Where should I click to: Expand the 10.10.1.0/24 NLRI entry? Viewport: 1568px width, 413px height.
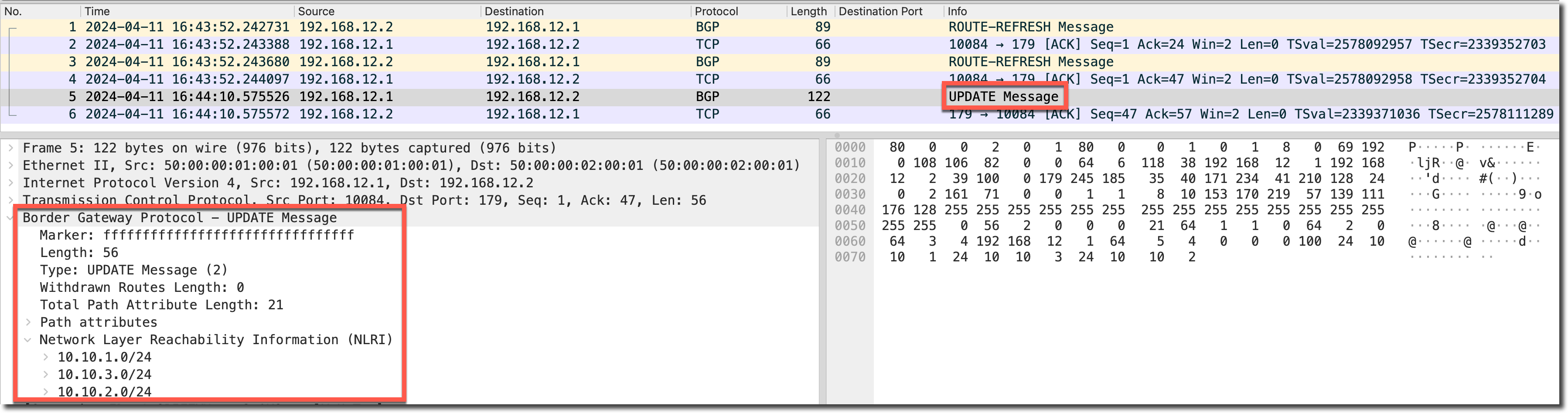click(46, 357)
